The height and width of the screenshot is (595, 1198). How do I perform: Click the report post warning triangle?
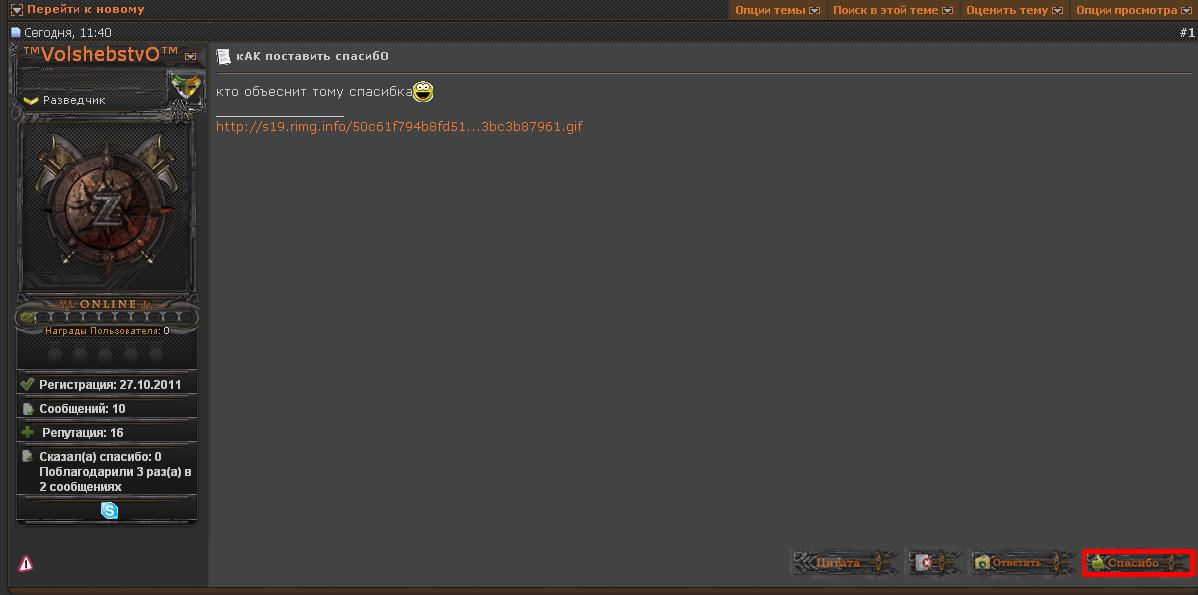pyautogui.click(x=26, y=564)
